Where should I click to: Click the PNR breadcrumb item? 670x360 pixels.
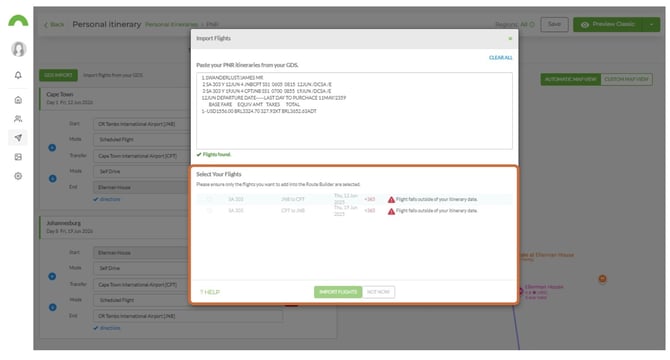pyautogui.click(x=212, y=24)
